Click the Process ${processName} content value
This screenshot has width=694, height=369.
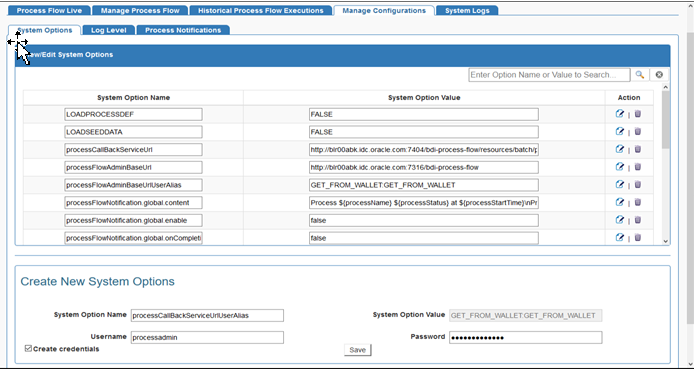[424, 203]
